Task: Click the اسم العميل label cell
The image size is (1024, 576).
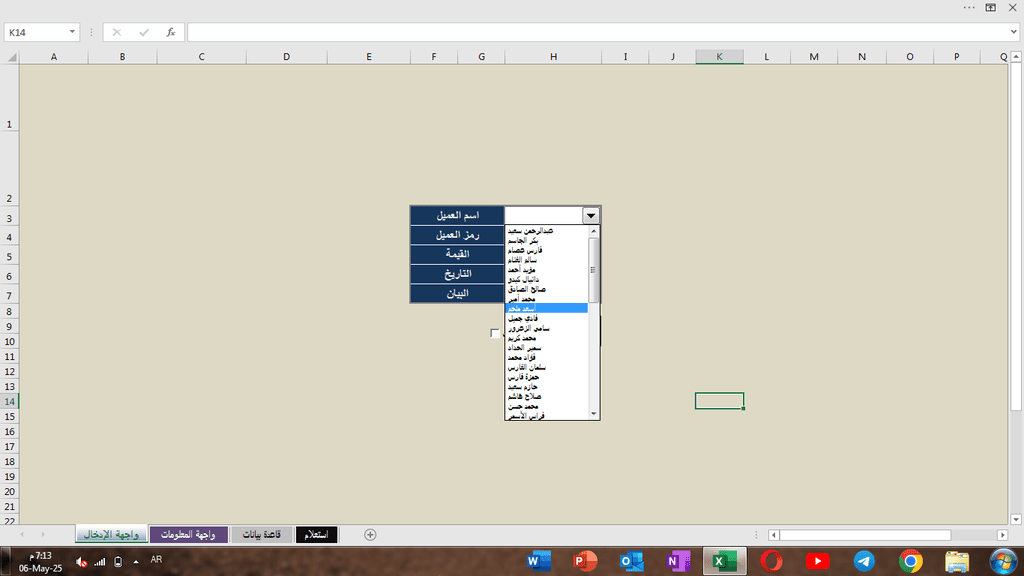Action: (457, 215)
